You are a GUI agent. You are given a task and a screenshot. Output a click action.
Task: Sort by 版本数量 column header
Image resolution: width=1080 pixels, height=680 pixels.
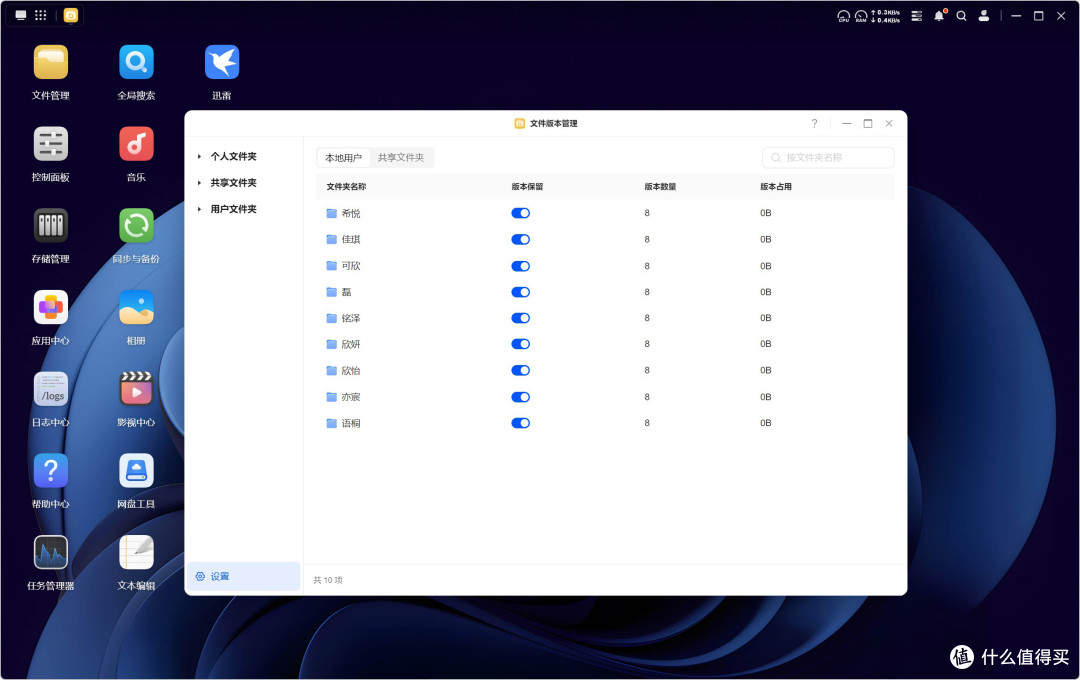(660, 187)
